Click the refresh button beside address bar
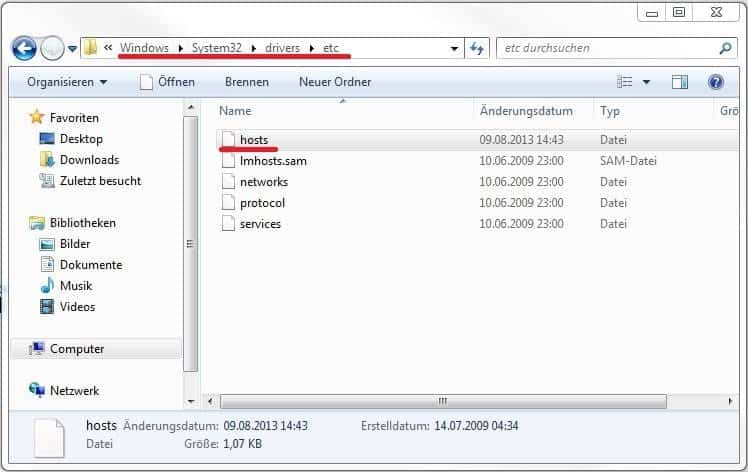Screen dimensions: 748x472 point(477,48)
